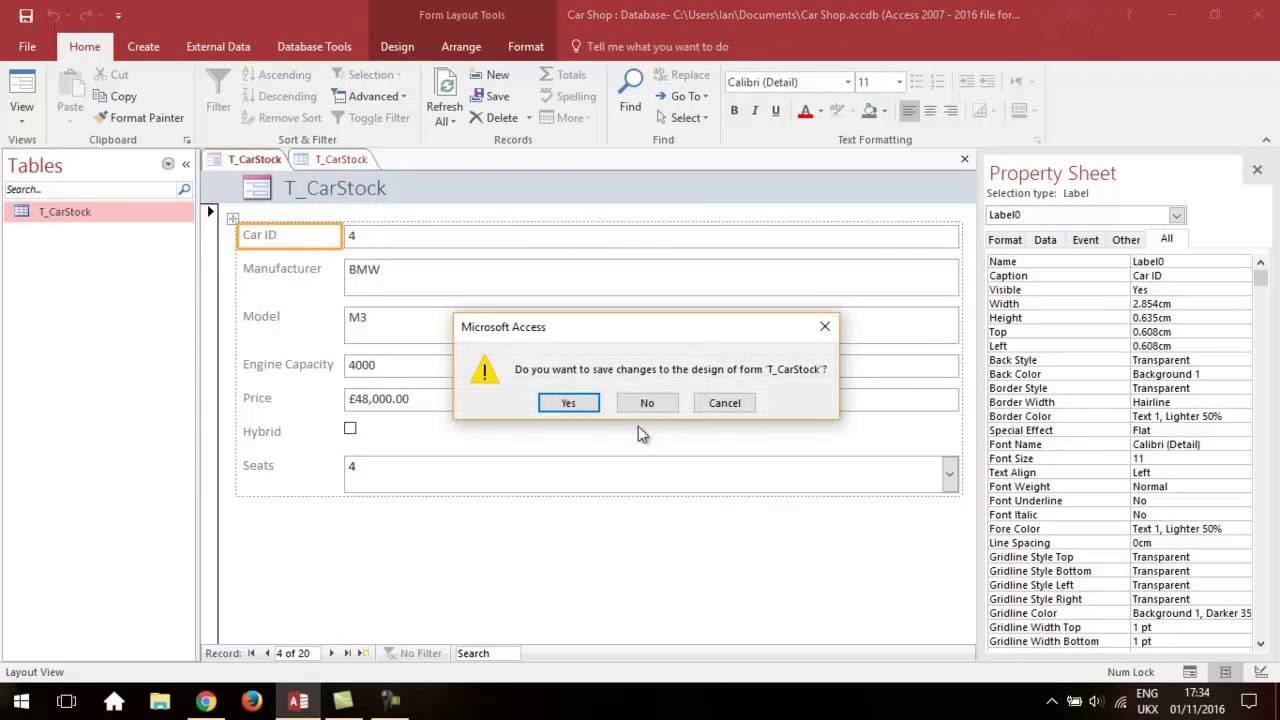Image resolution: width=1280 pixels, height=720 pixels.
Task: Open the font size dropdown
Action: (x=899, y=82)
